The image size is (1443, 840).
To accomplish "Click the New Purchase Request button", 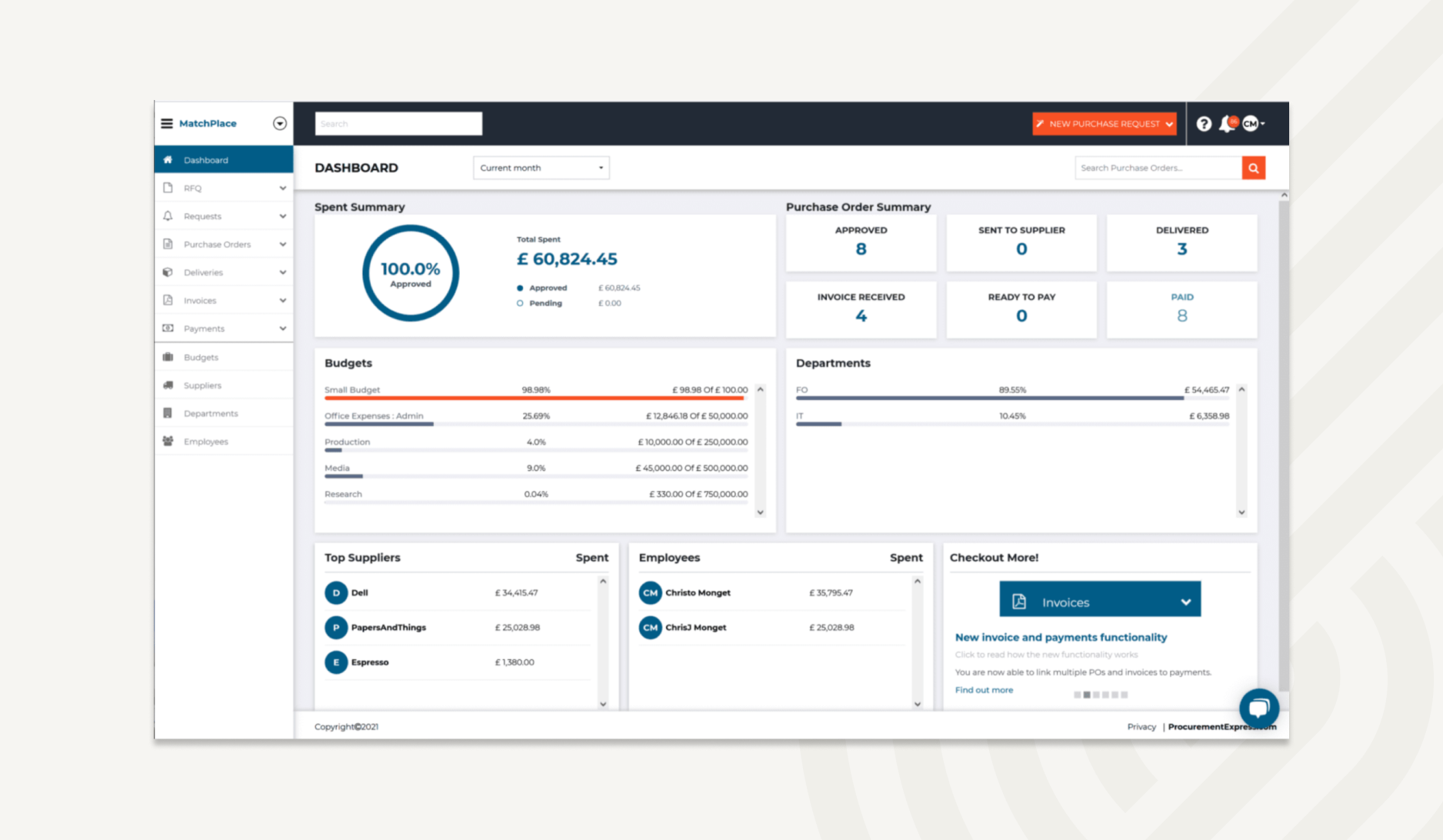I will (1105, 124).
